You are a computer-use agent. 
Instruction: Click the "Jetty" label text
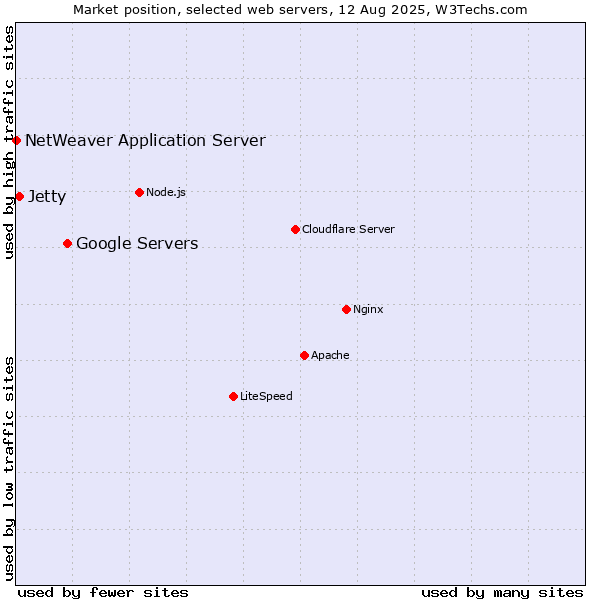(x=47, y=197)
